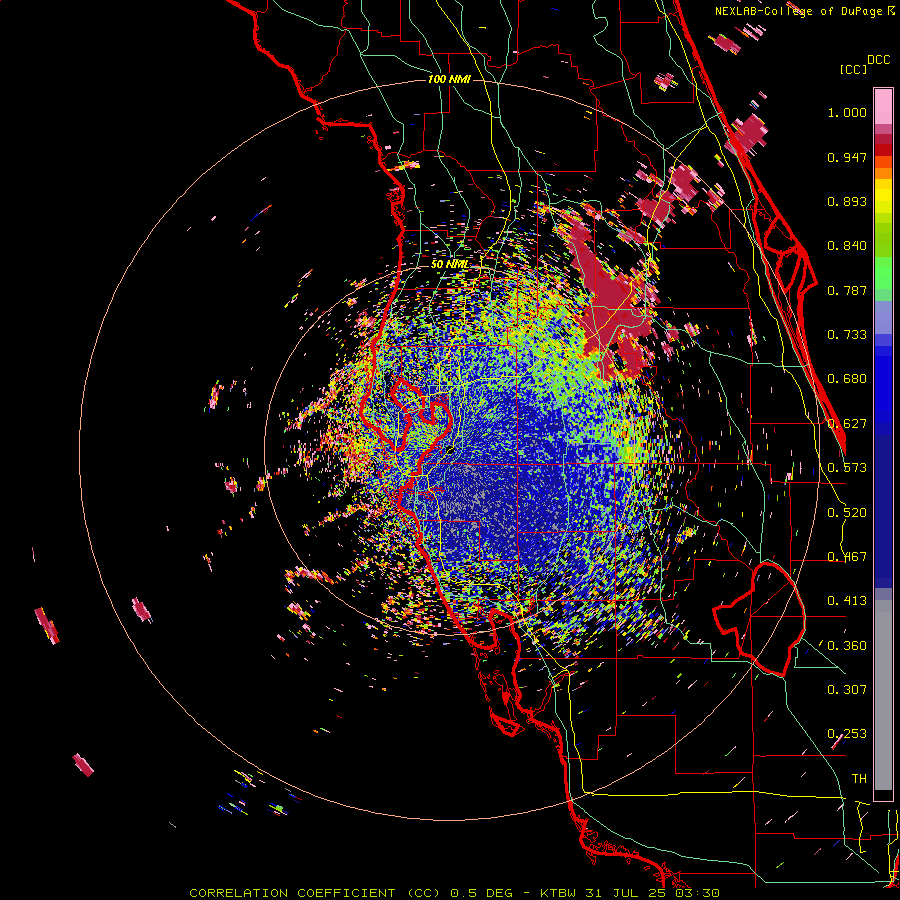Click the [CC] units label
Viewport: 900px width, 900px height.
[853, 69]
